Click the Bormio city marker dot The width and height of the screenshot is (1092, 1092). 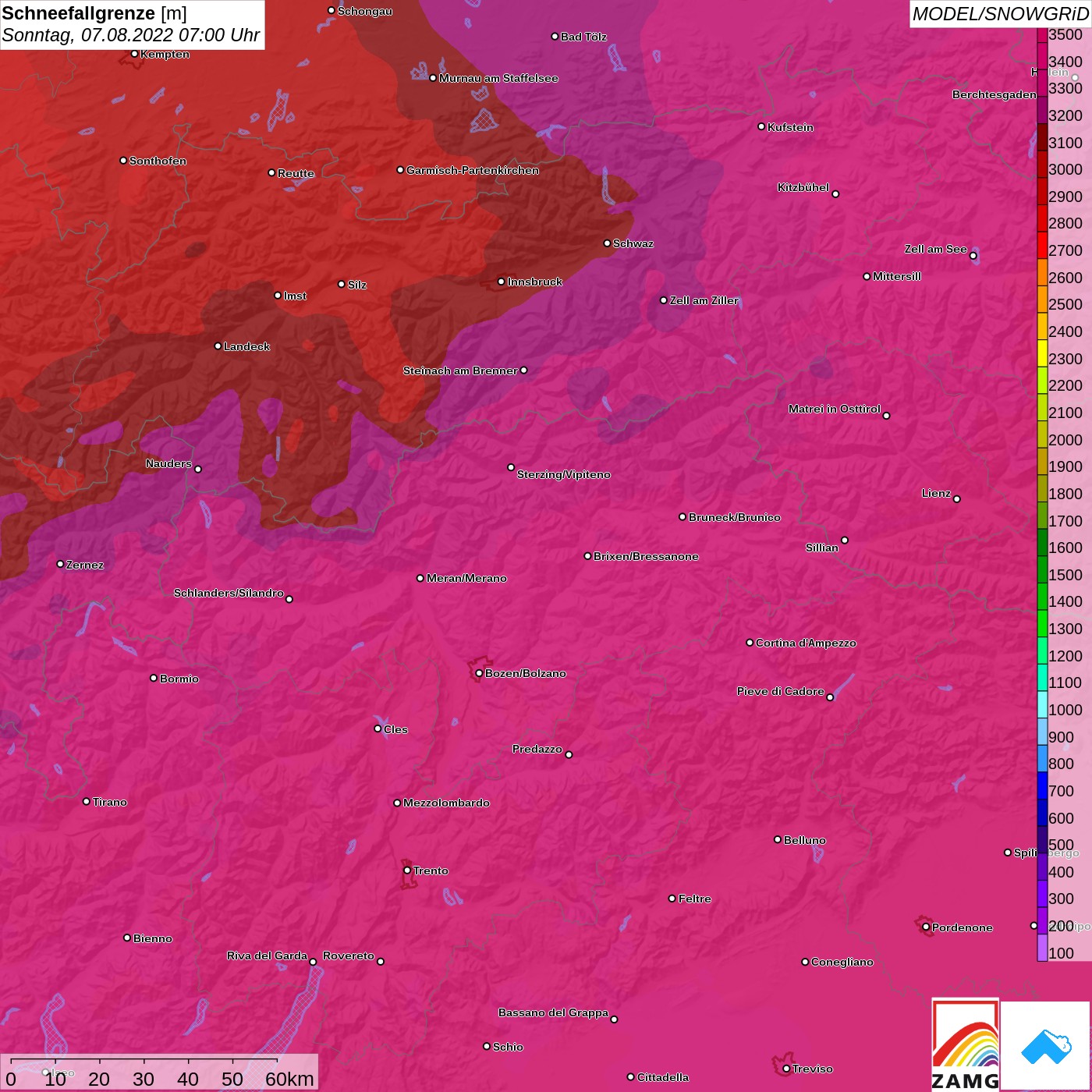(x=154, y=678)
